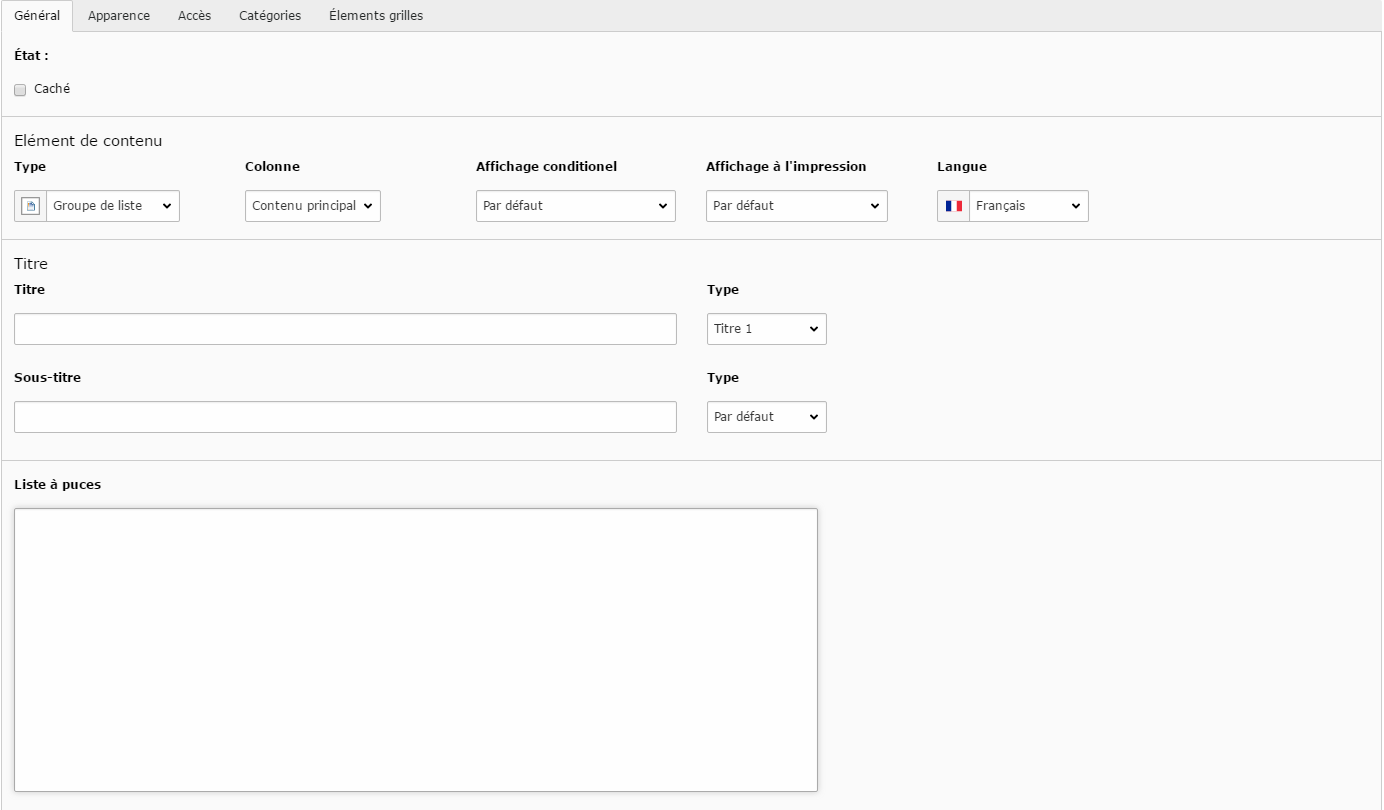Open the Catégories tab

click(x=270, y=16)
